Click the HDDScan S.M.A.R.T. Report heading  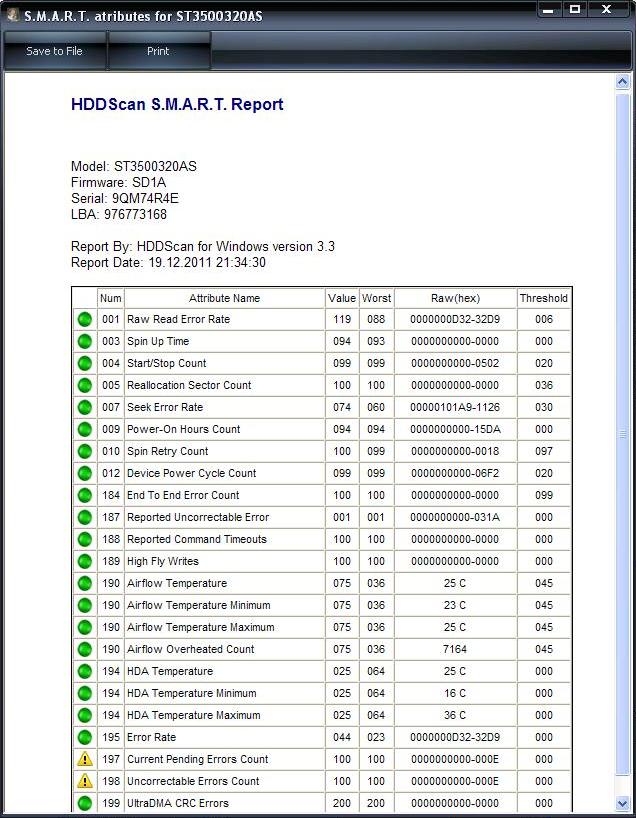[177, 104]
